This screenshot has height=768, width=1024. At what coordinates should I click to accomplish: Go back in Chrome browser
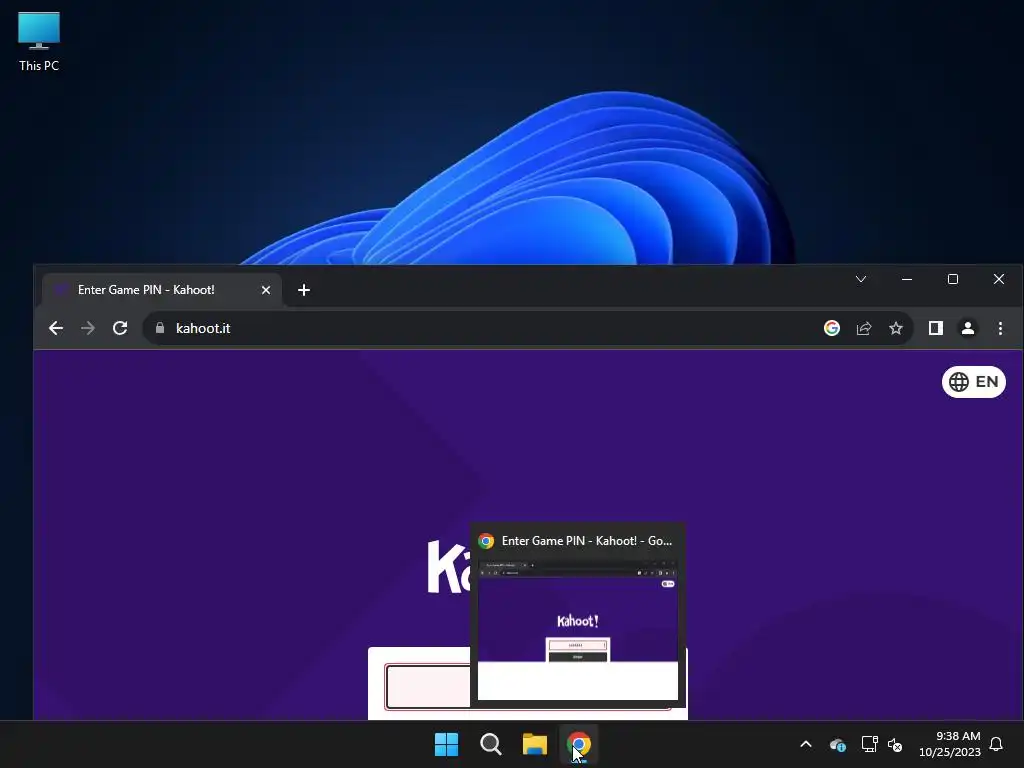click(56, 328)
